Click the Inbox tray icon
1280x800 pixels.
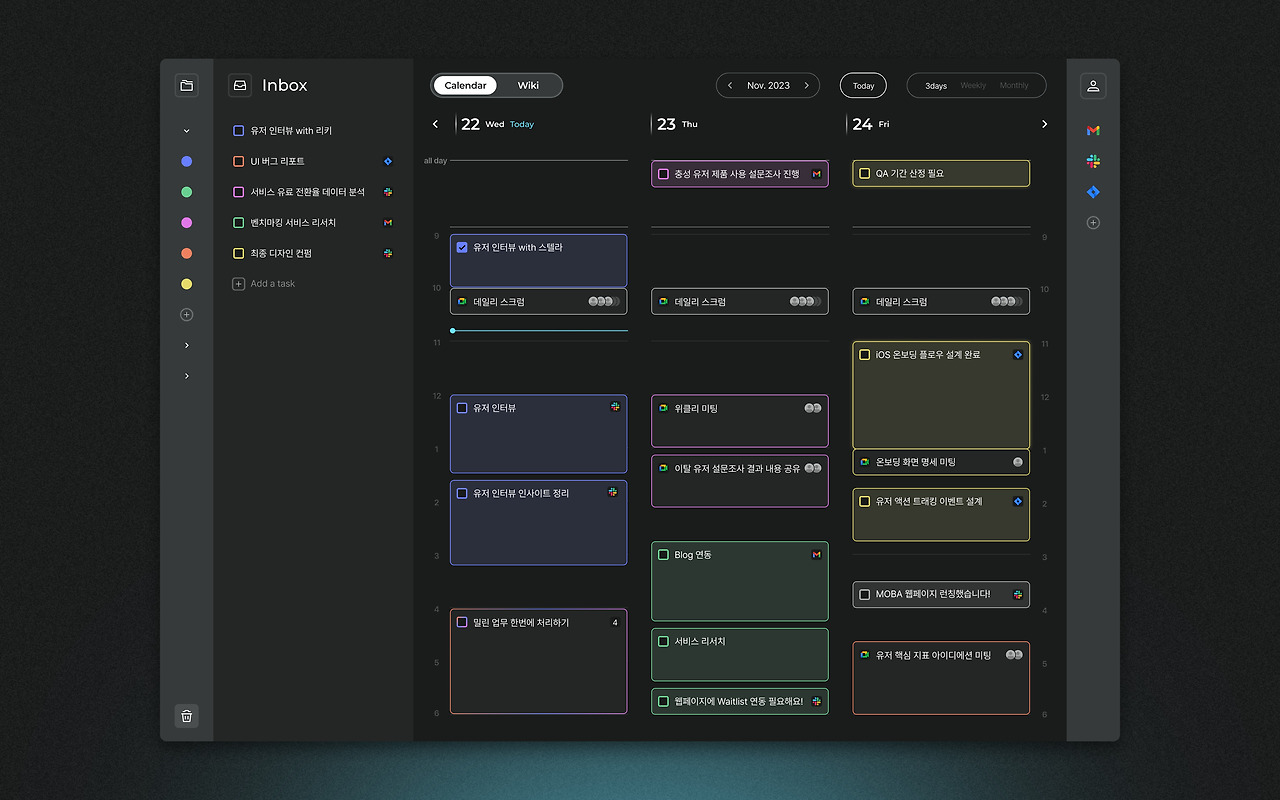point(240,86)
